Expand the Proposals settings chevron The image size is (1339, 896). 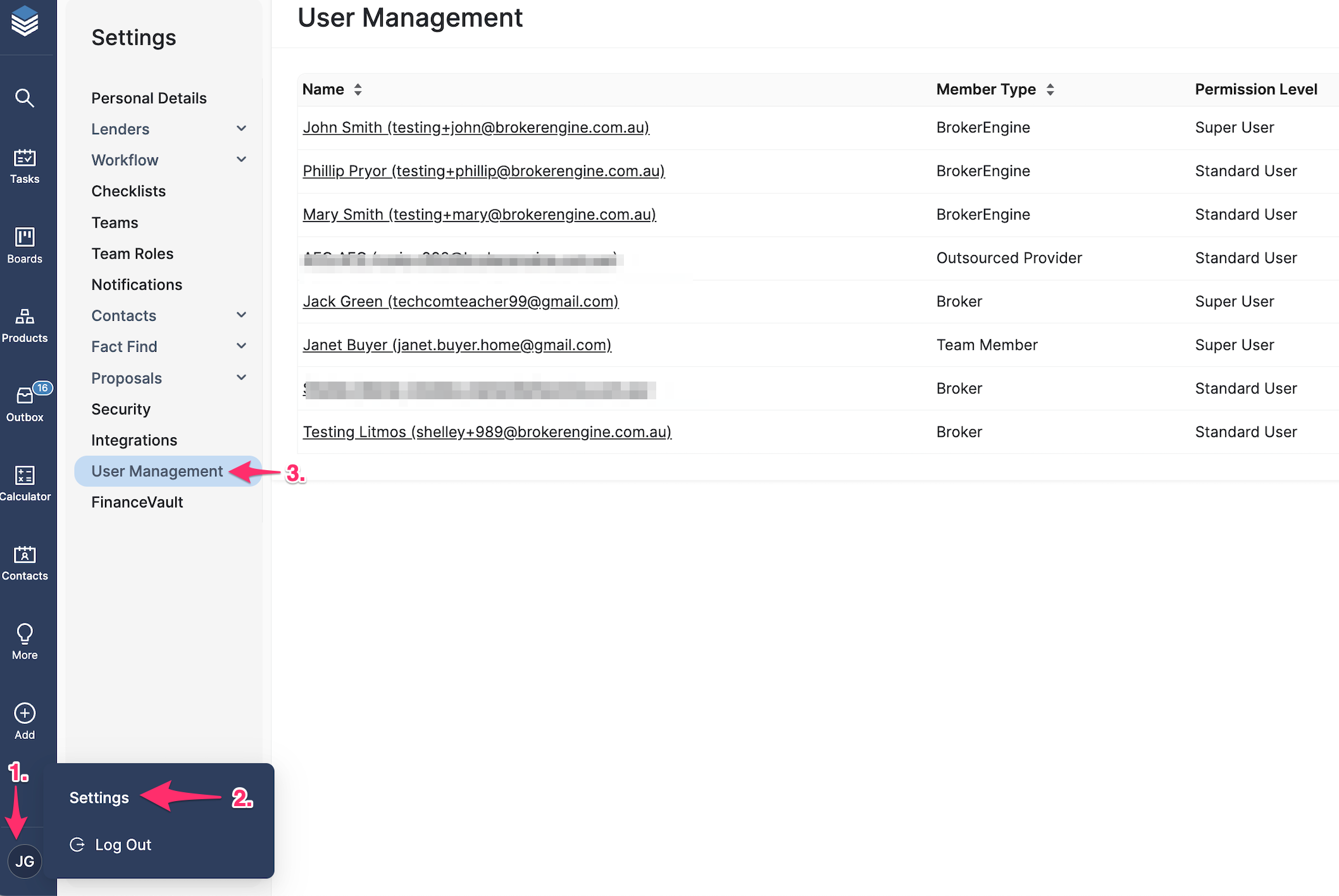click(241, 378)
